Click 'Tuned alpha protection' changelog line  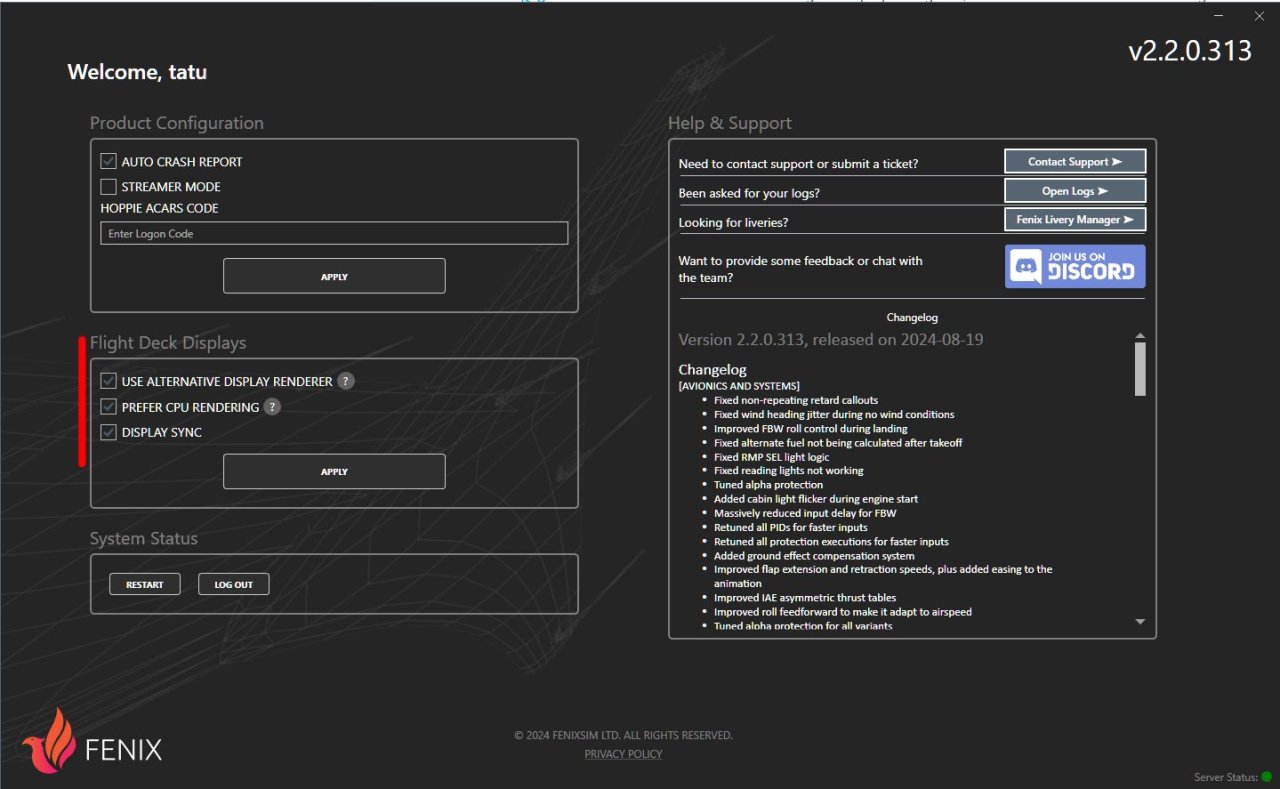[768, 485]
